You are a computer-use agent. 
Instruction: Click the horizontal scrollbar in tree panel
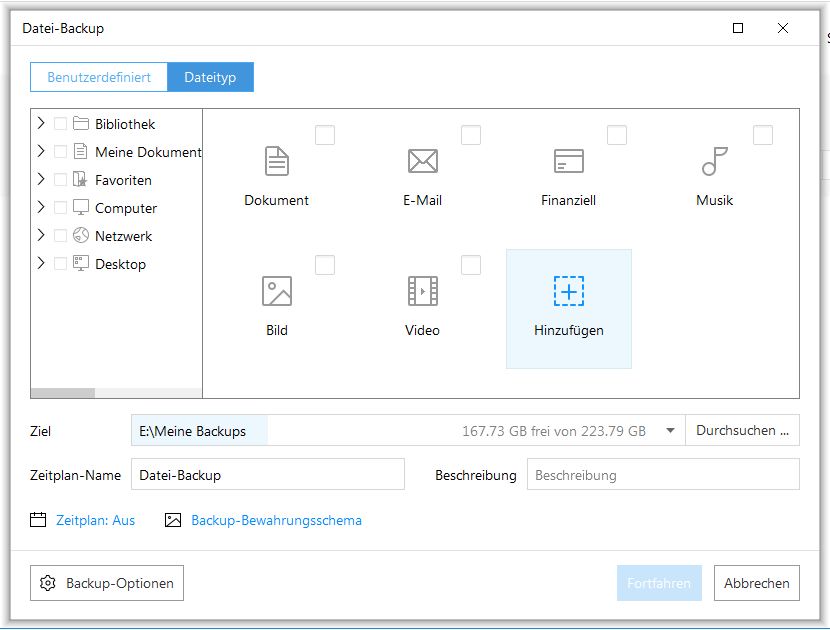[63, 393]
